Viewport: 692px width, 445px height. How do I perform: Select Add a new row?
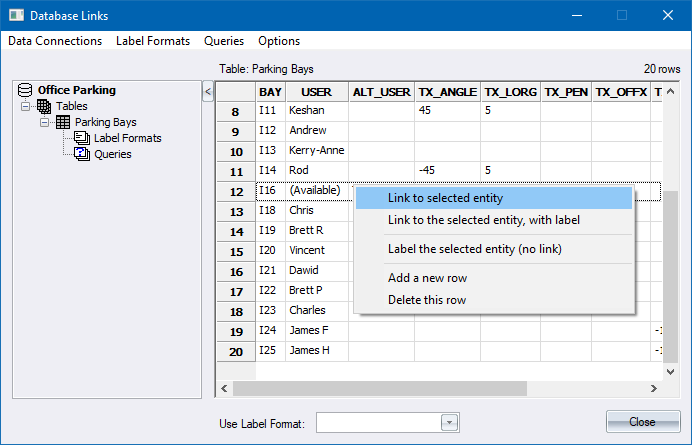pyautogui.click(x=427, y=278)
